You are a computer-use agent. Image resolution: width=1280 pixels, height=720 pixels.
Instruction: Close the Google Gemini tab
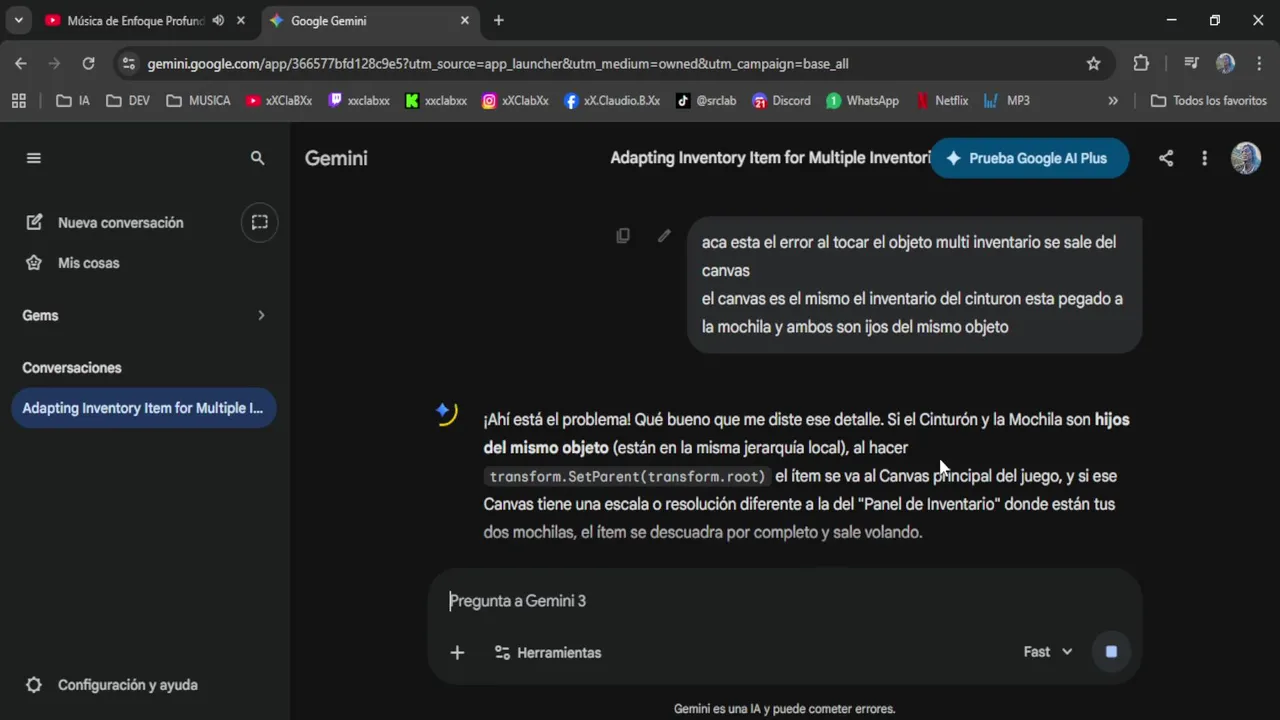pos(465,20)
